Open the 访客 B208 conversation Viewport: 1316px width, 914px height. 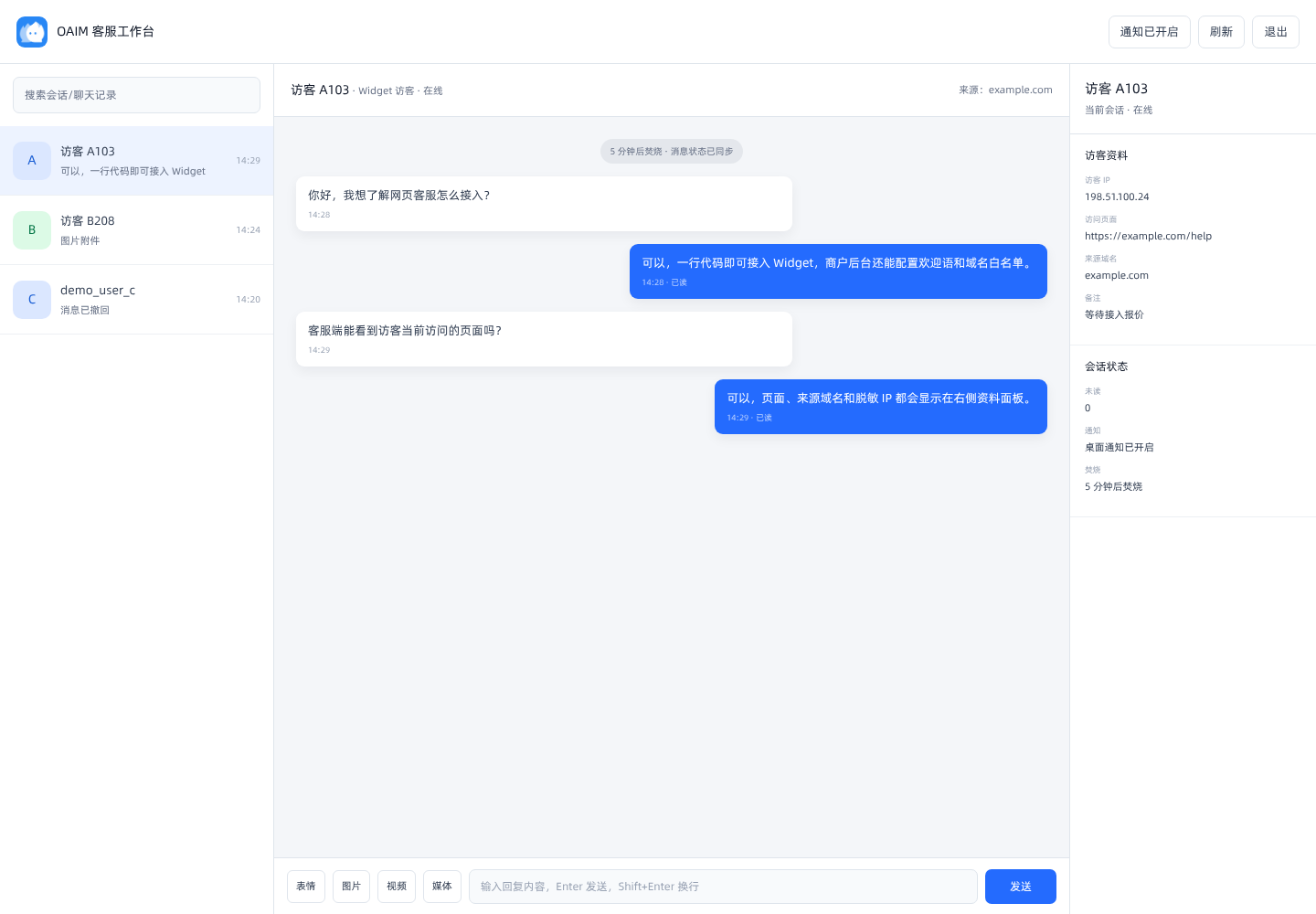pyautogui.click(x=136, y=230)
